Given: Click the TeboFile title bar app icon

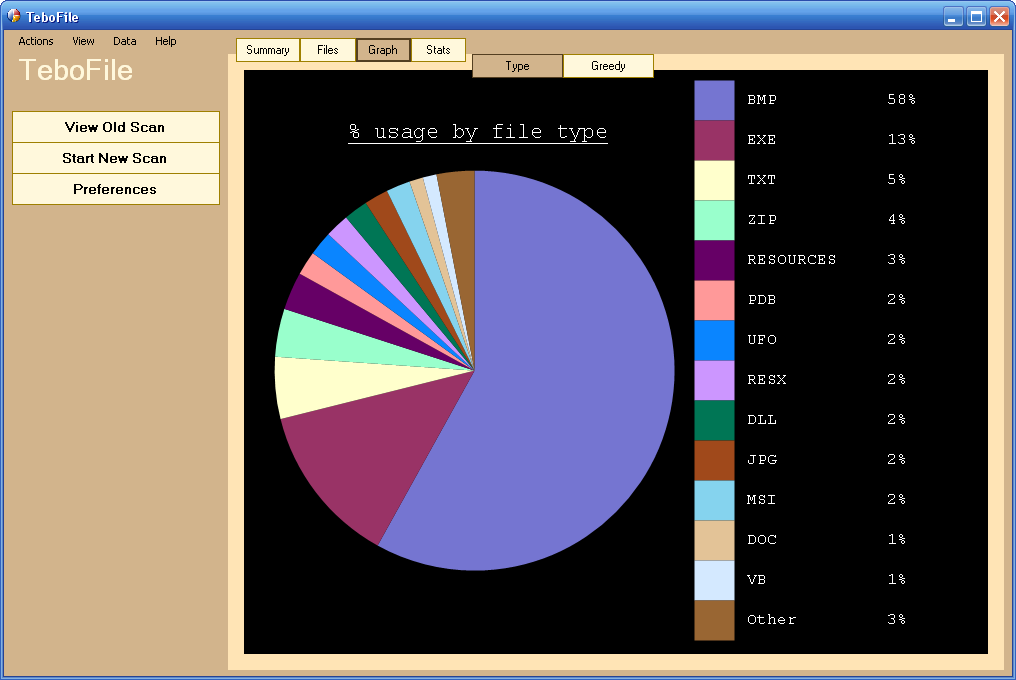Looking at the screenshot, I should 14,16.
